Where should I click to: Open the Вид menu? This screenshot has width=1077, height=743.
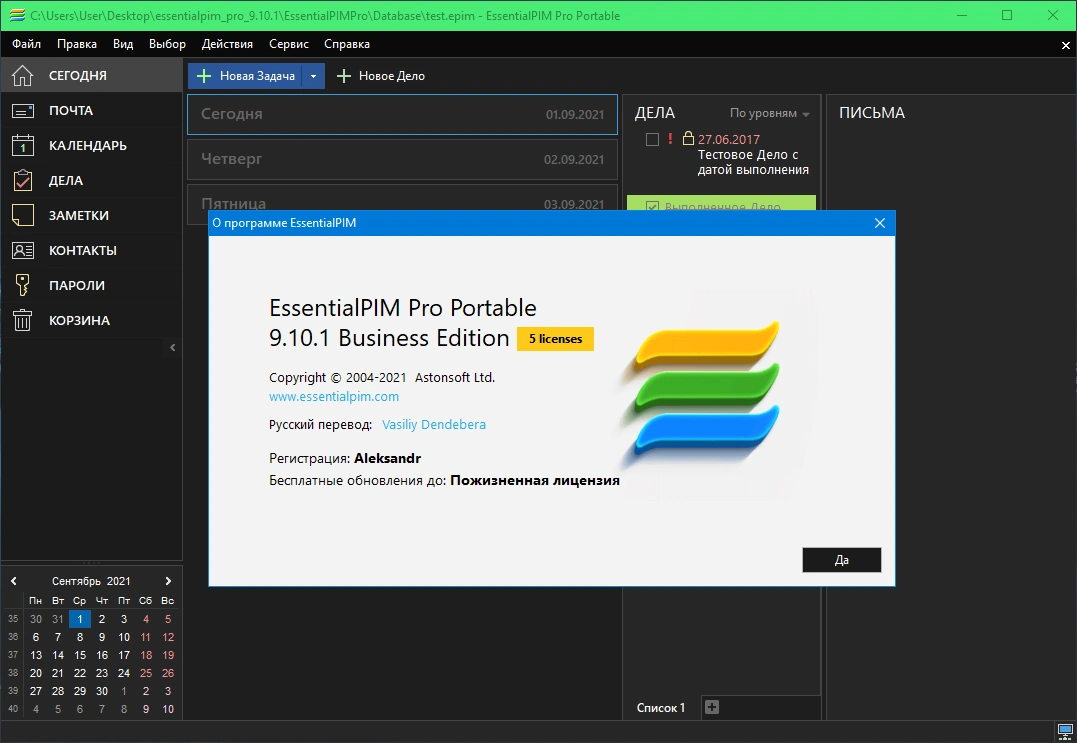point(123,44)
